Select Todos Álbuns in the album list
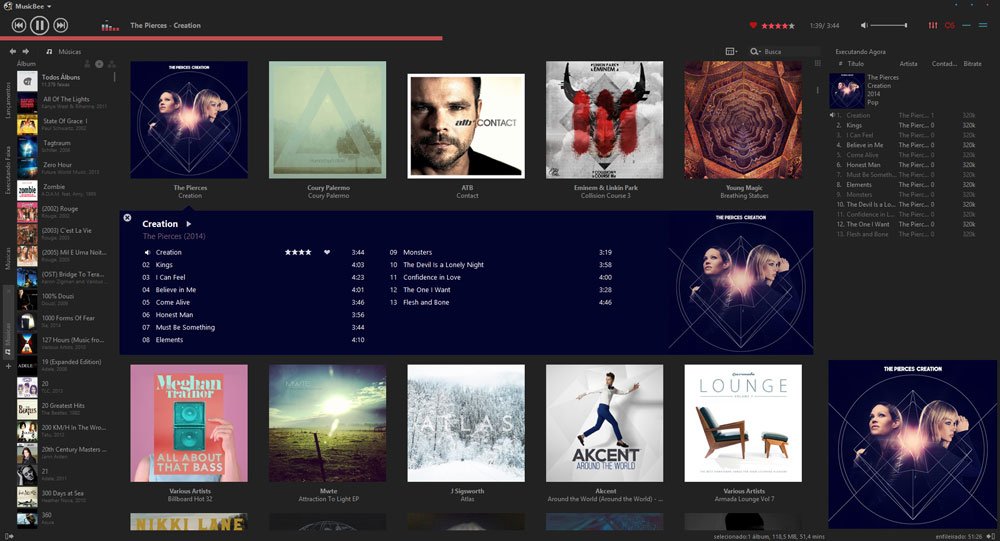The width and height of the screenshot is (1000, 541). 64,80
